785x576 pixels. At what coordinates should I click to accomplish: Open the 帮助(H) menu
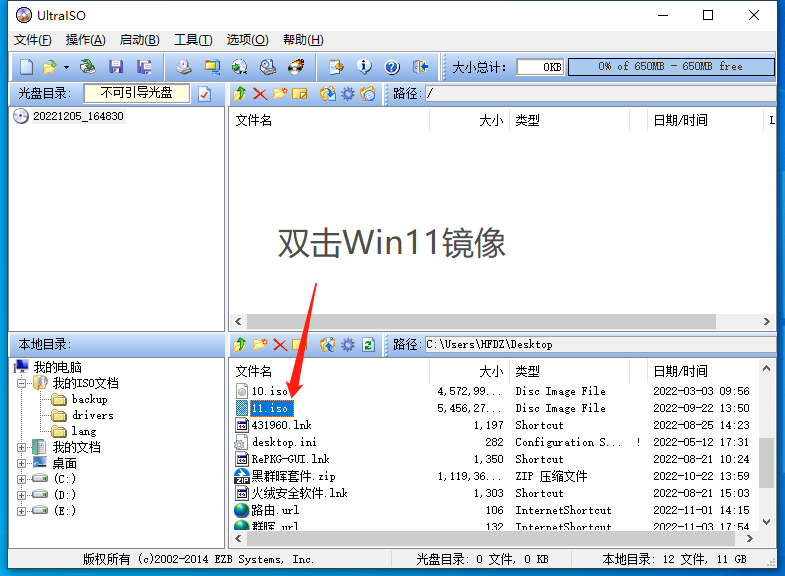[303, 40]
